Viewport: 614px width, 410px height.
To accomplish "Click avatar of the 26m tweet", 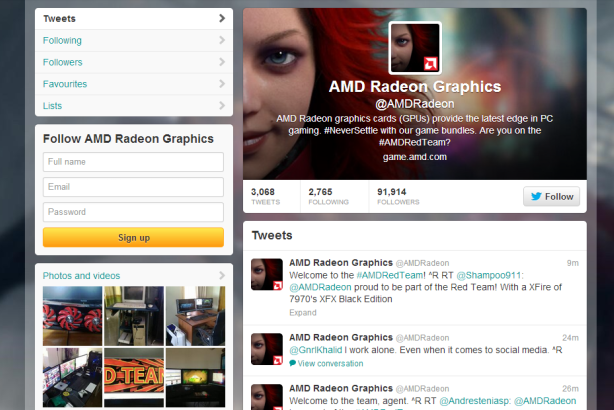I will tap(267, 397).
